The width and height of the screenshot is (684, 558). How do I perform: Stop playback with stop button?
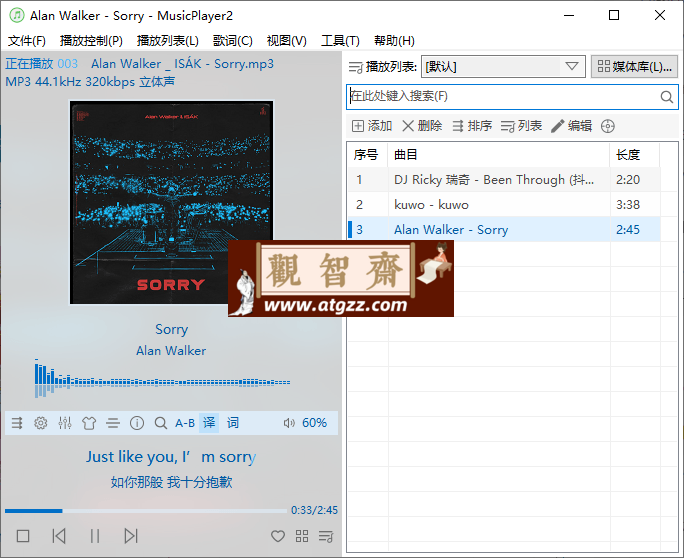click(x=23, y=536)
